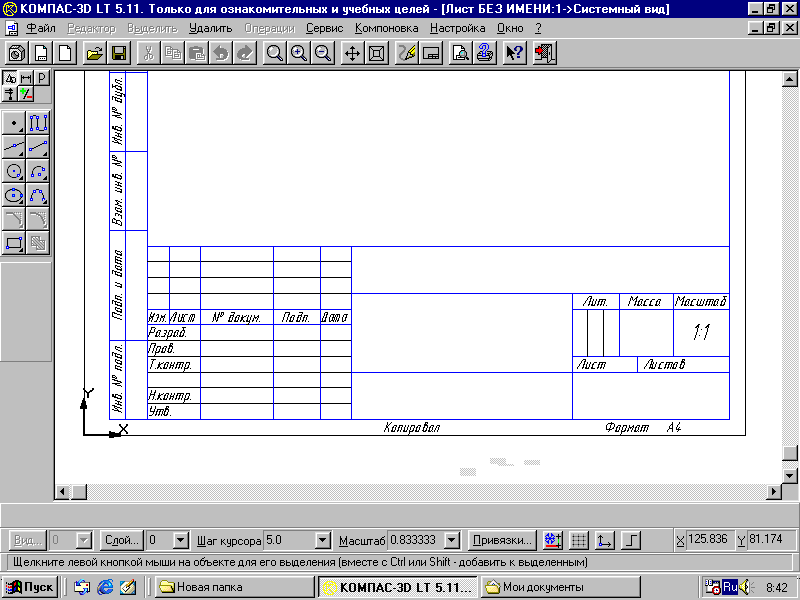Select the line segment tool
The image size is (800, 600).
pos(38,147)
